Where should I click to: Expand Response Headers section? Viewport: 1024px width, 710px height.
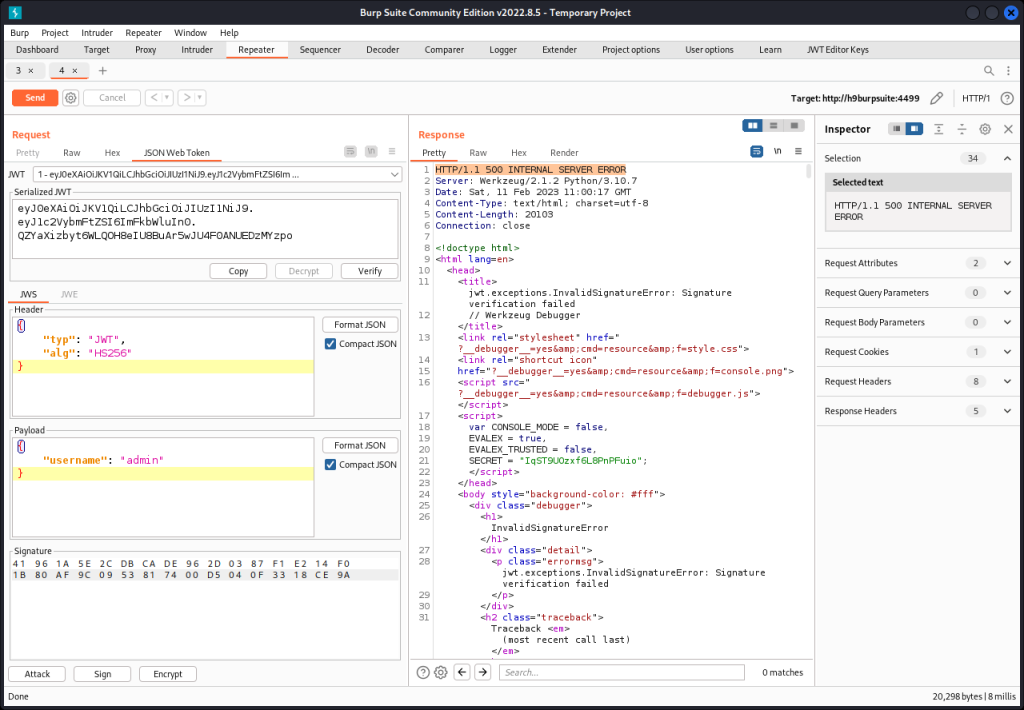pos(1008,411)
